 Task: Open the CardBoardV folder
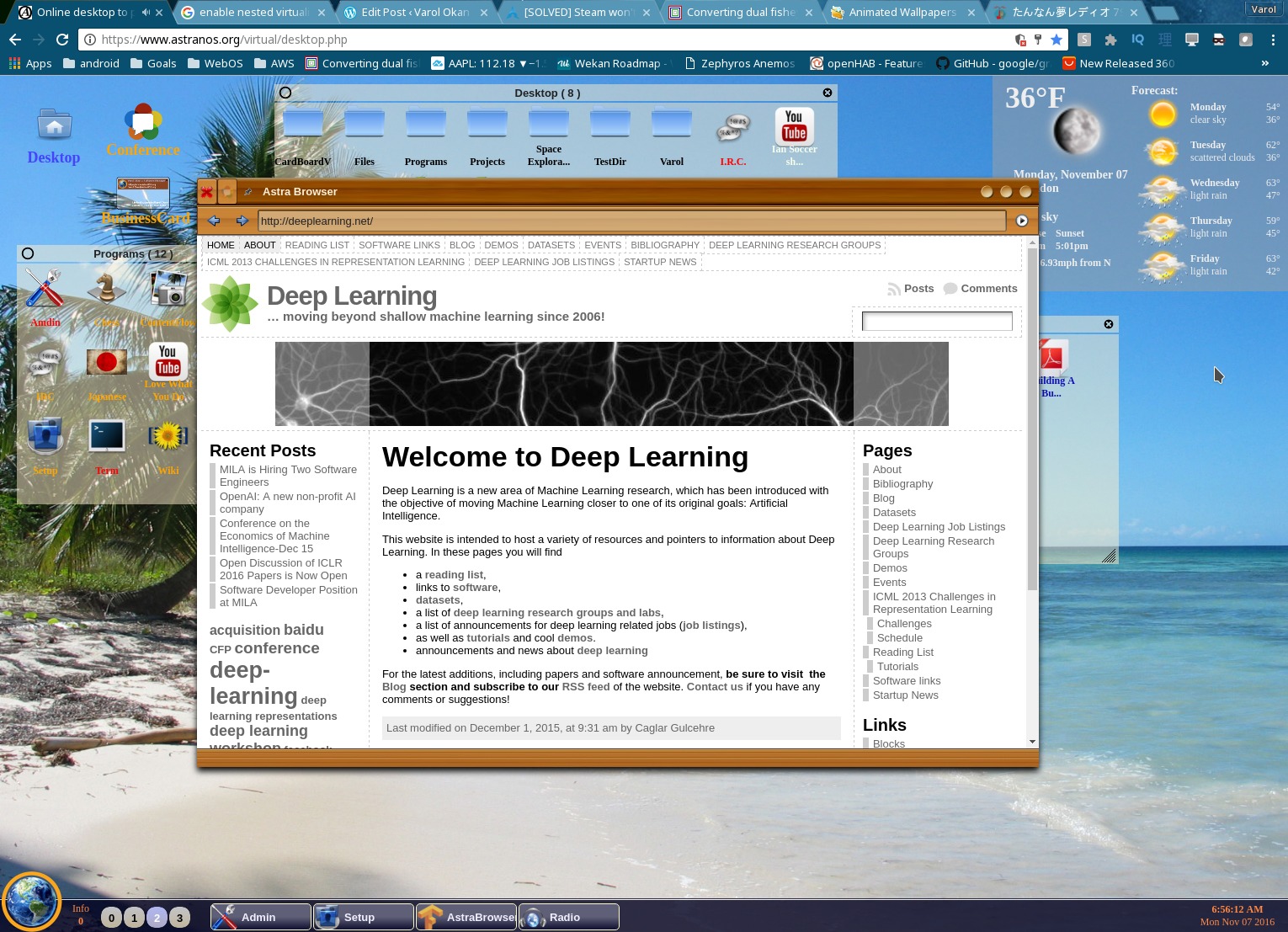pos(302,123)
